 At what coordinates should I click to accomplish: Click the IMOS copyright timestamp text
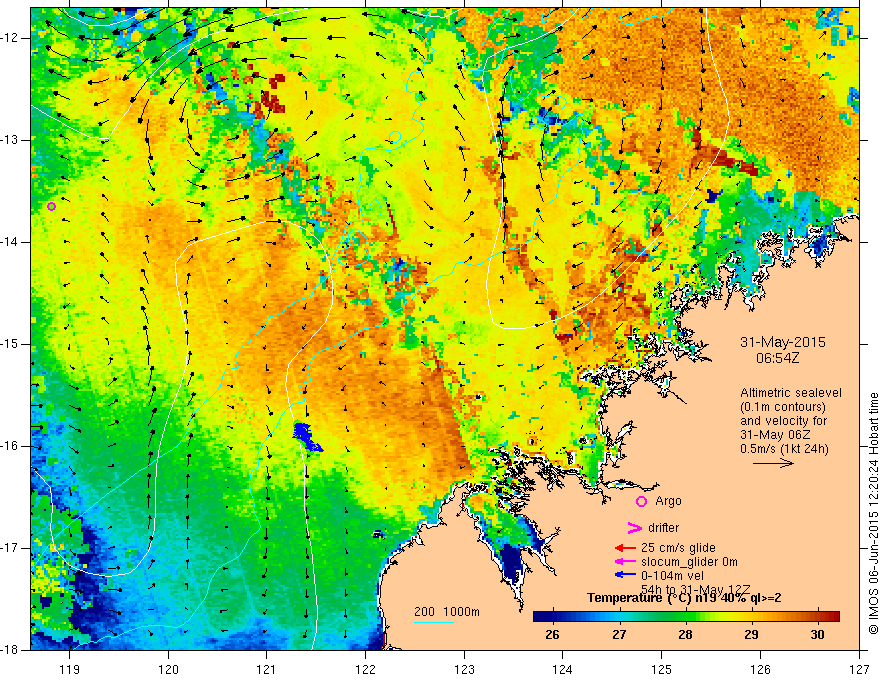(x=873, y=513)
